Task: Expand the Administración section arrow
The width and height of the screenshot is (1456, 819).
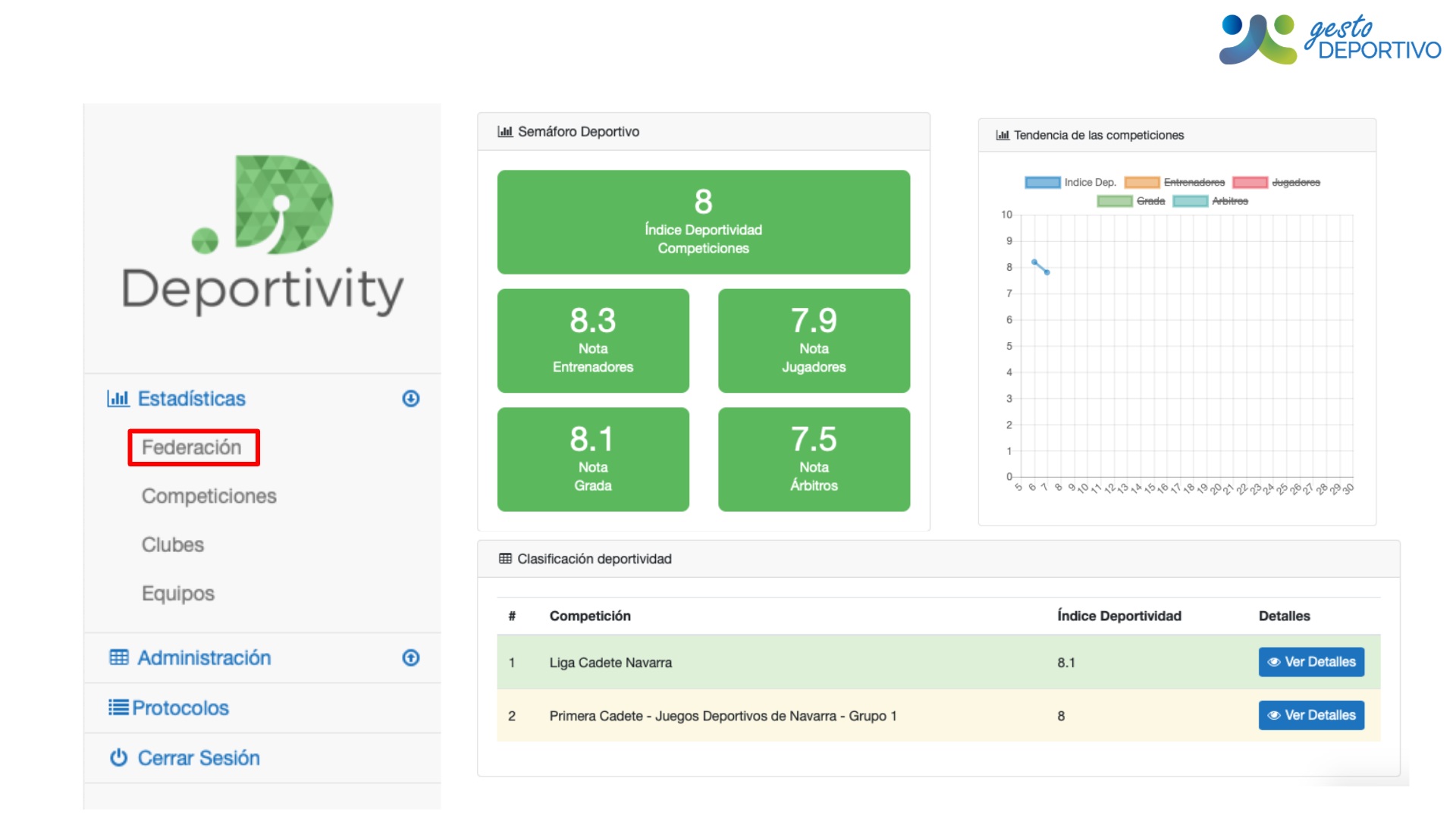Action: click(411, 657)
